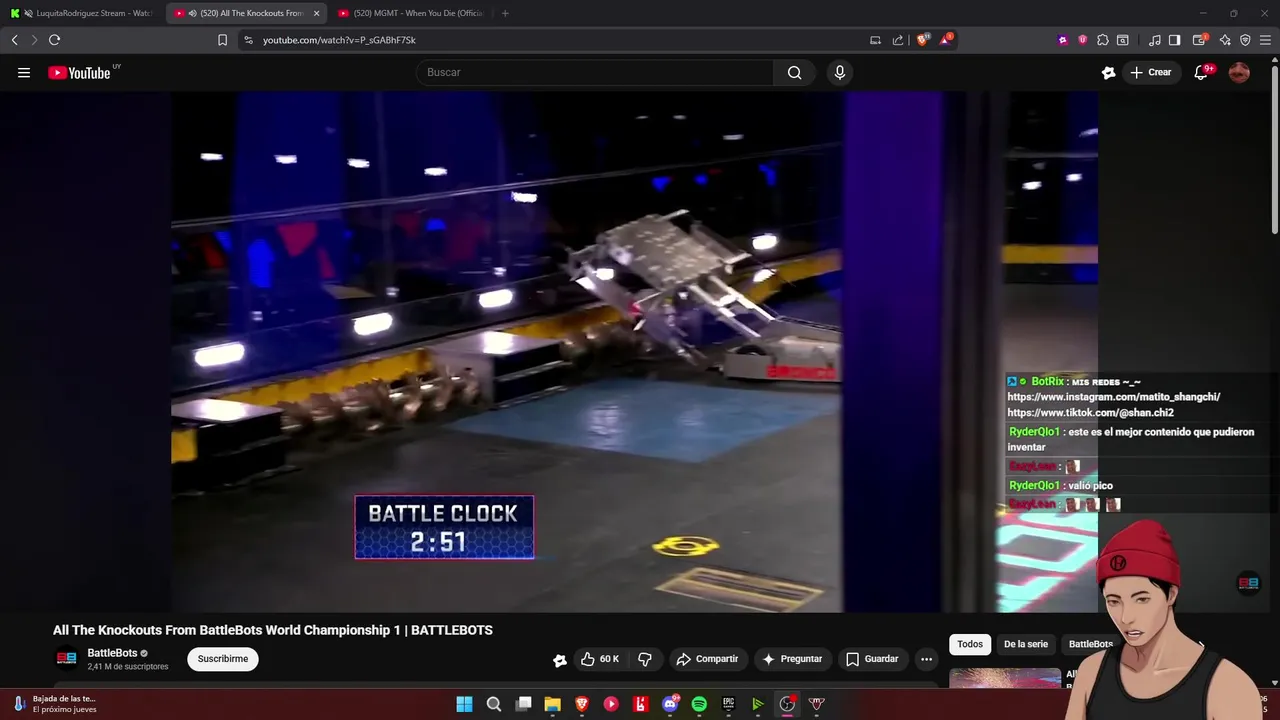Reload the page

[54, 40]
